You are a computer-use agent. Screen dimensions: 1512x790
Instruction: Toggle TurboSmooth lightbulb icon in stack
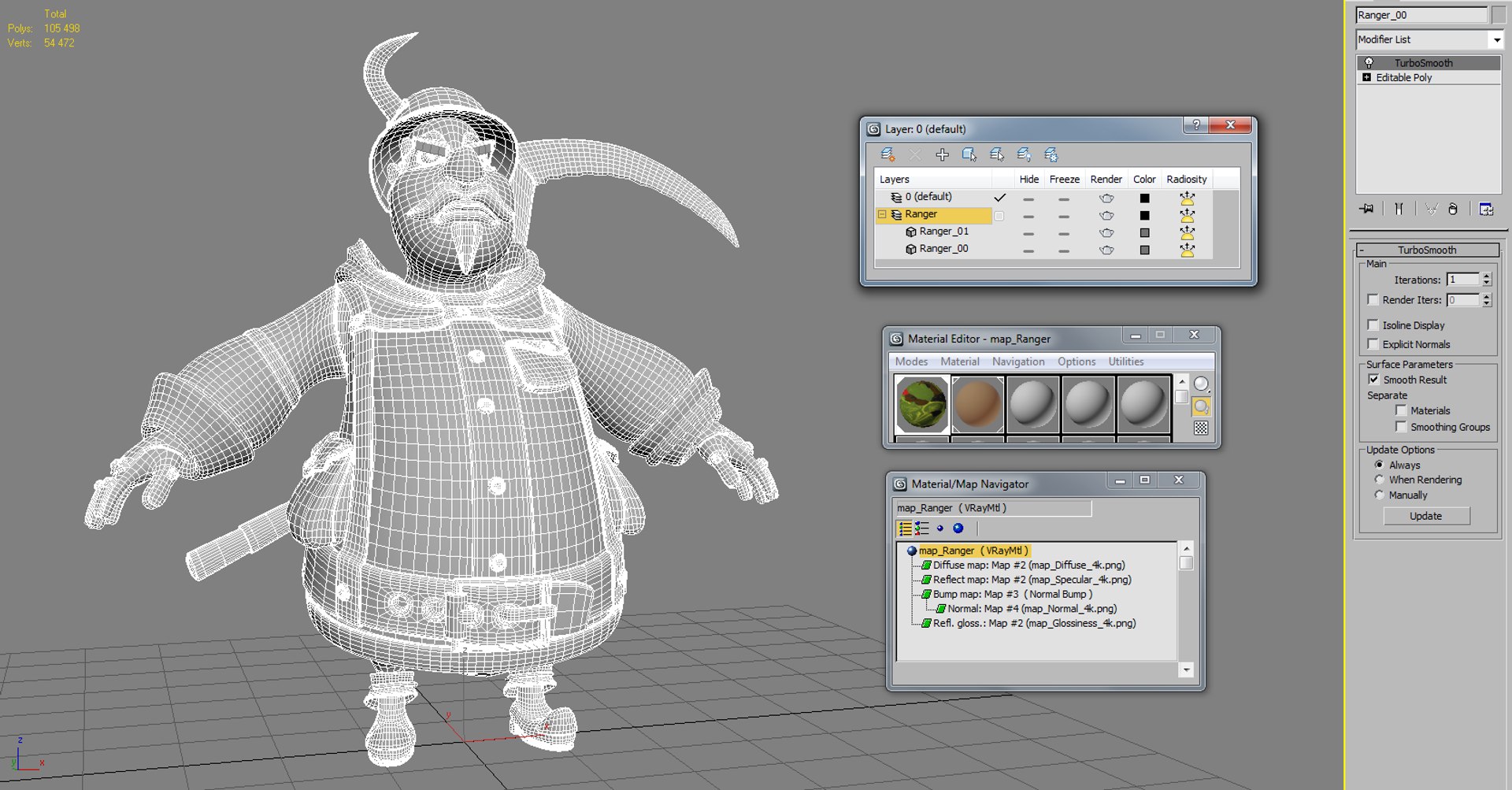coord(1369,62)
